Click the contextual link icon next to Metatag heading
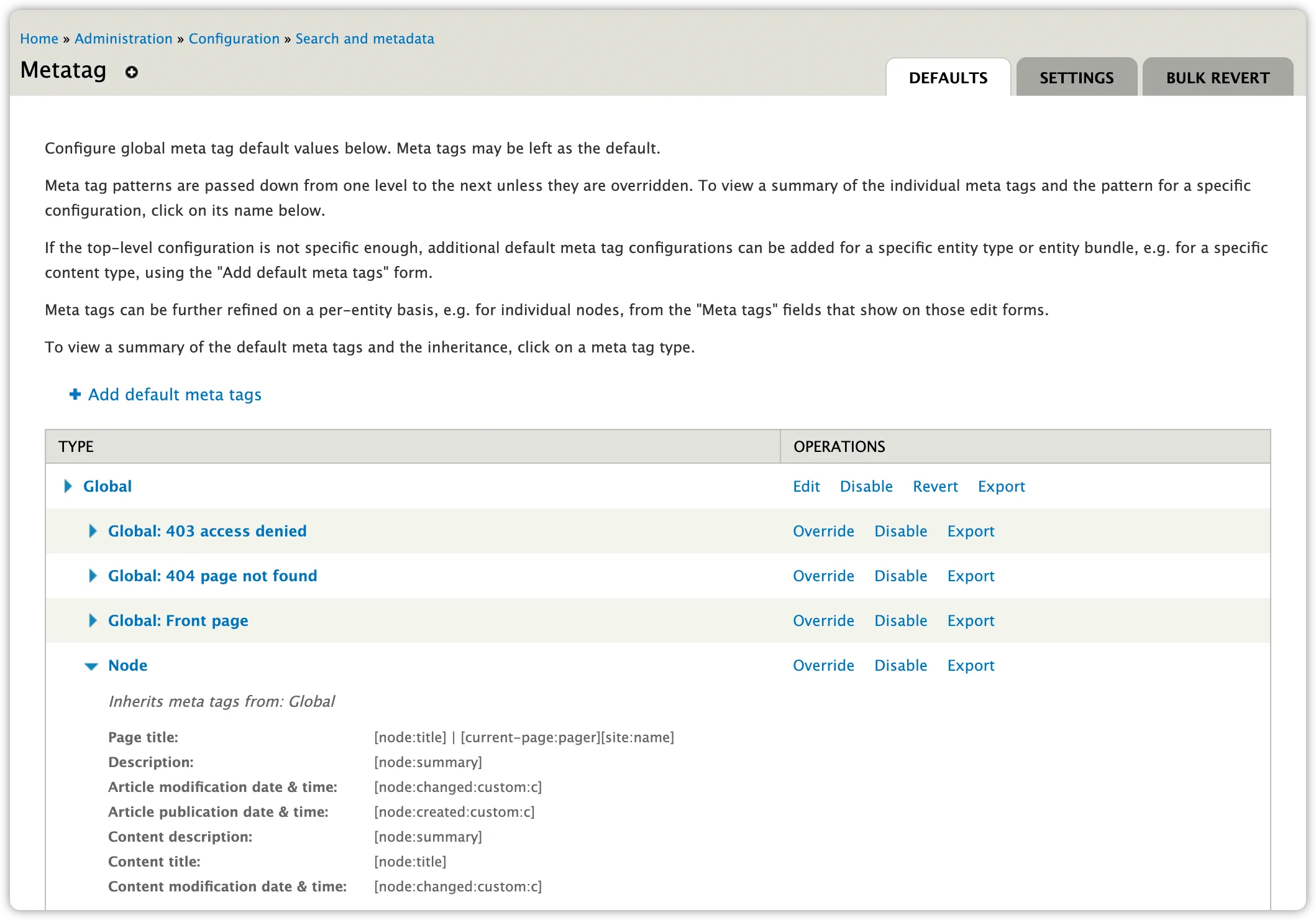 131,73
